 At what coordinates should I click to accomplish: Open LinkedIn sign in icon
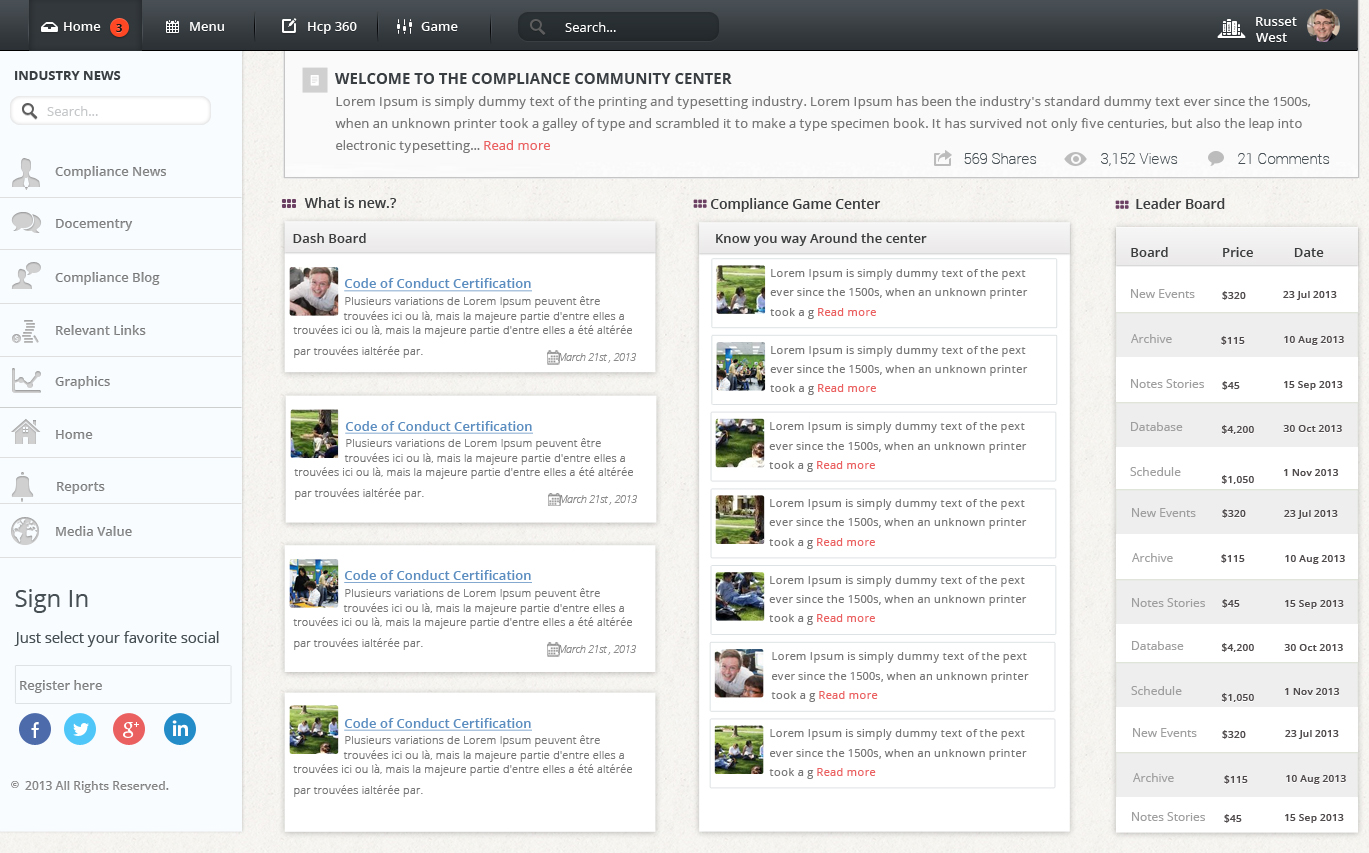(179, 729)
